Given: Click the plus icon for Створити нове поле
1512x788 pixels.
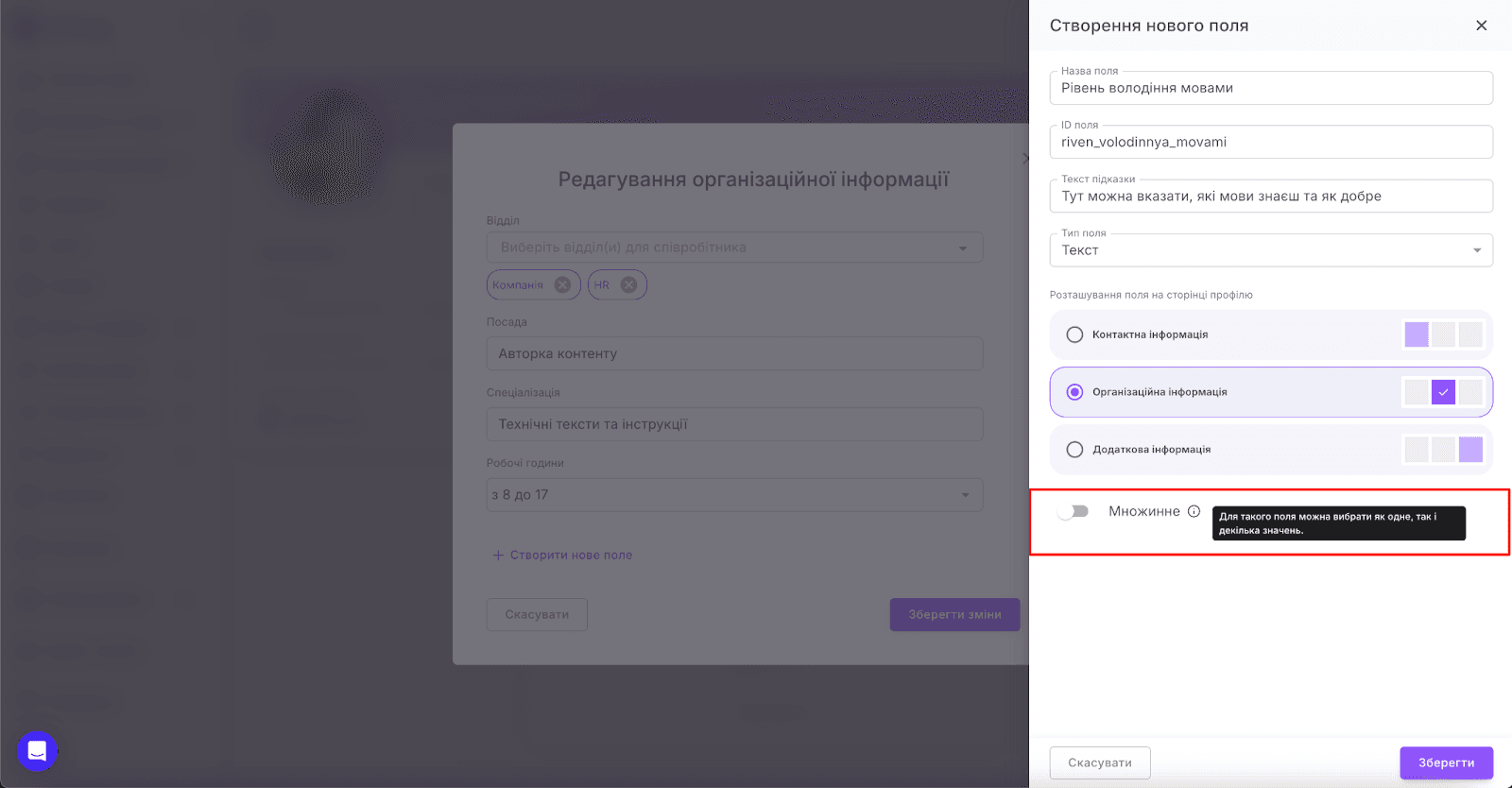Looking at the screenshot, I should click(498, 555).
